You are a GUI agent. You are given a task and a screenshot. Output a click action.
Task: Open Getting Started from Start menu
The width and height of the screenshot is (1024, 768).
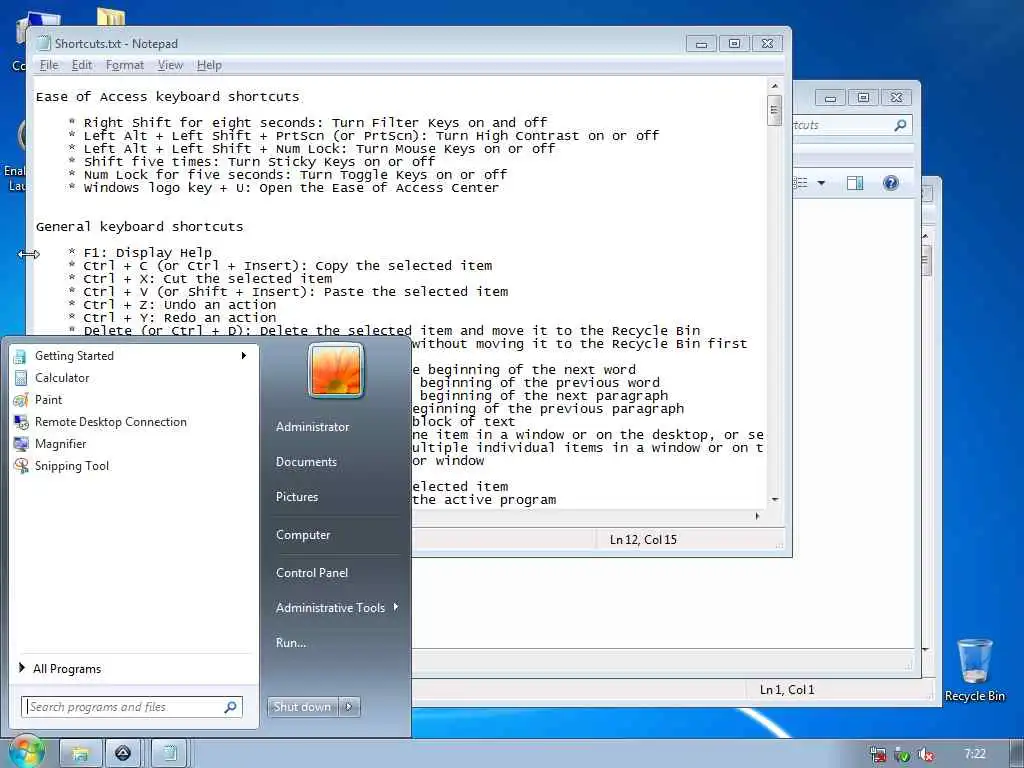(74, 356)
